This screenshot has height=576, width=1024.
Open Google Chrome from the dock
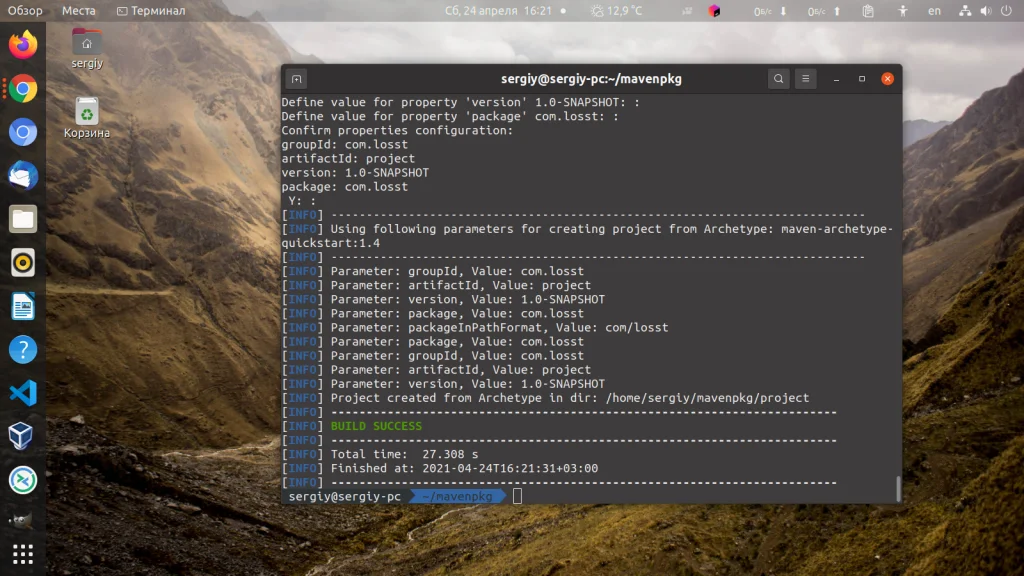click(22, 88)
